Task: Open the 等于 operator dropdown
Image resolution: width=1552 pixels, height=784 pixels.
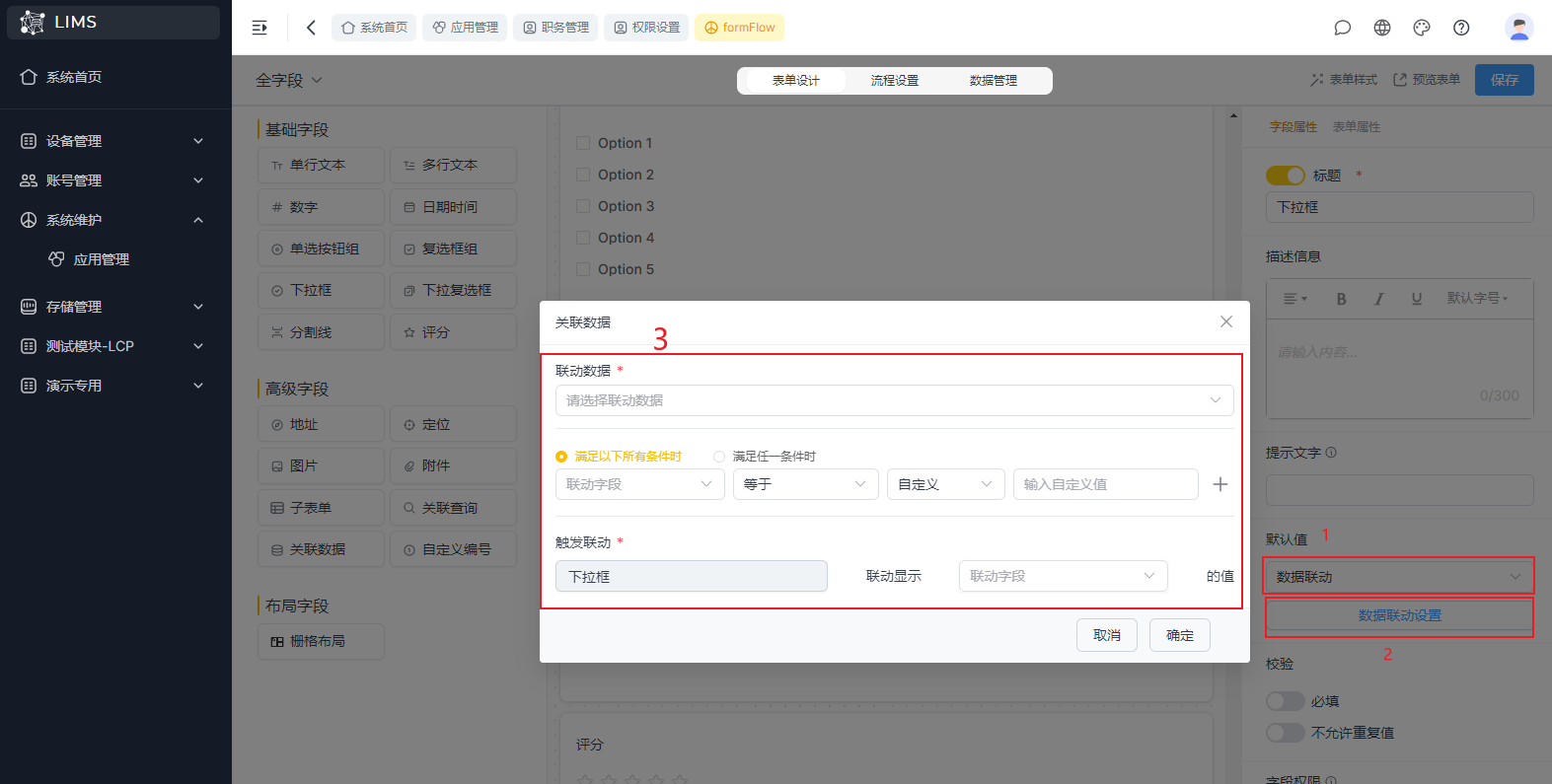Action: pyautogui.click(x=805, y=484)
